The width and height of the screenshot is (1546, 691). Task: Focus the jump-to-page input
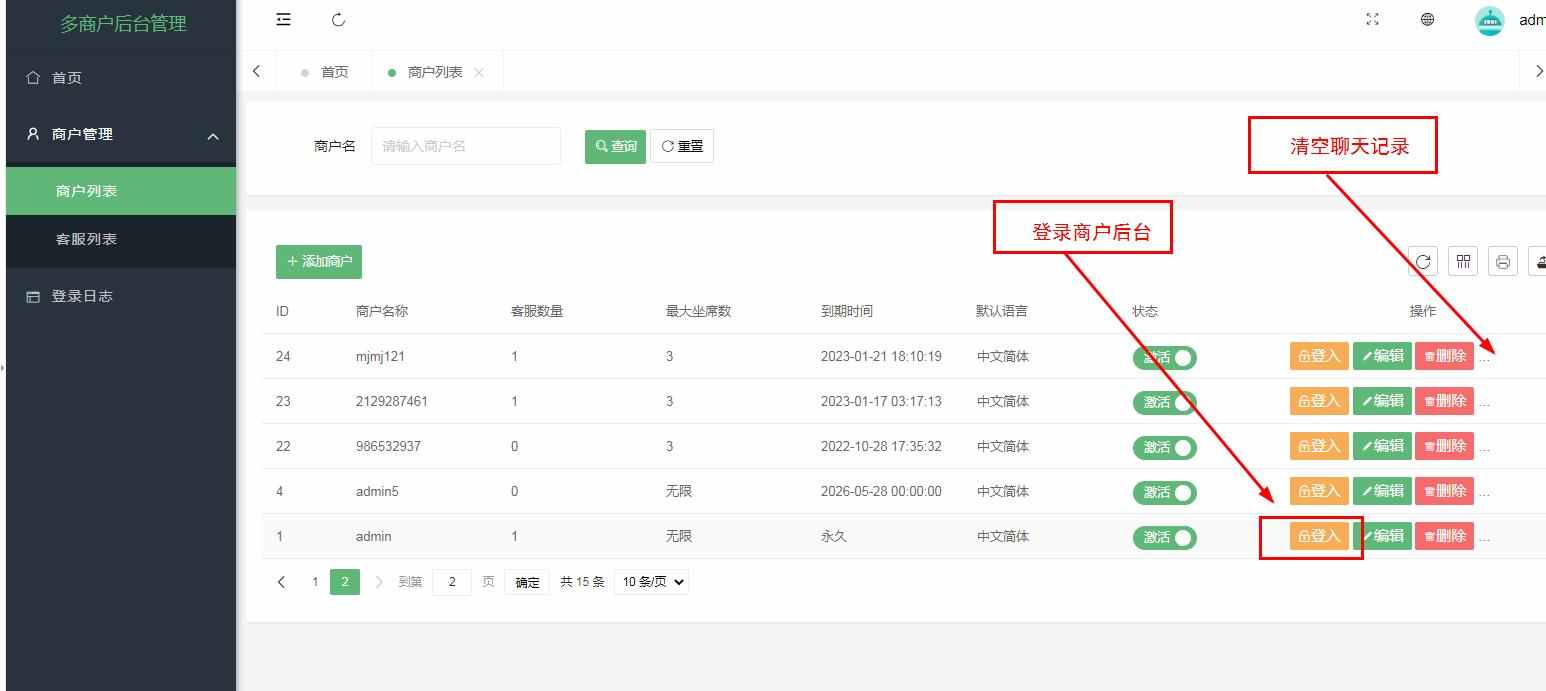tap(452, 582)
